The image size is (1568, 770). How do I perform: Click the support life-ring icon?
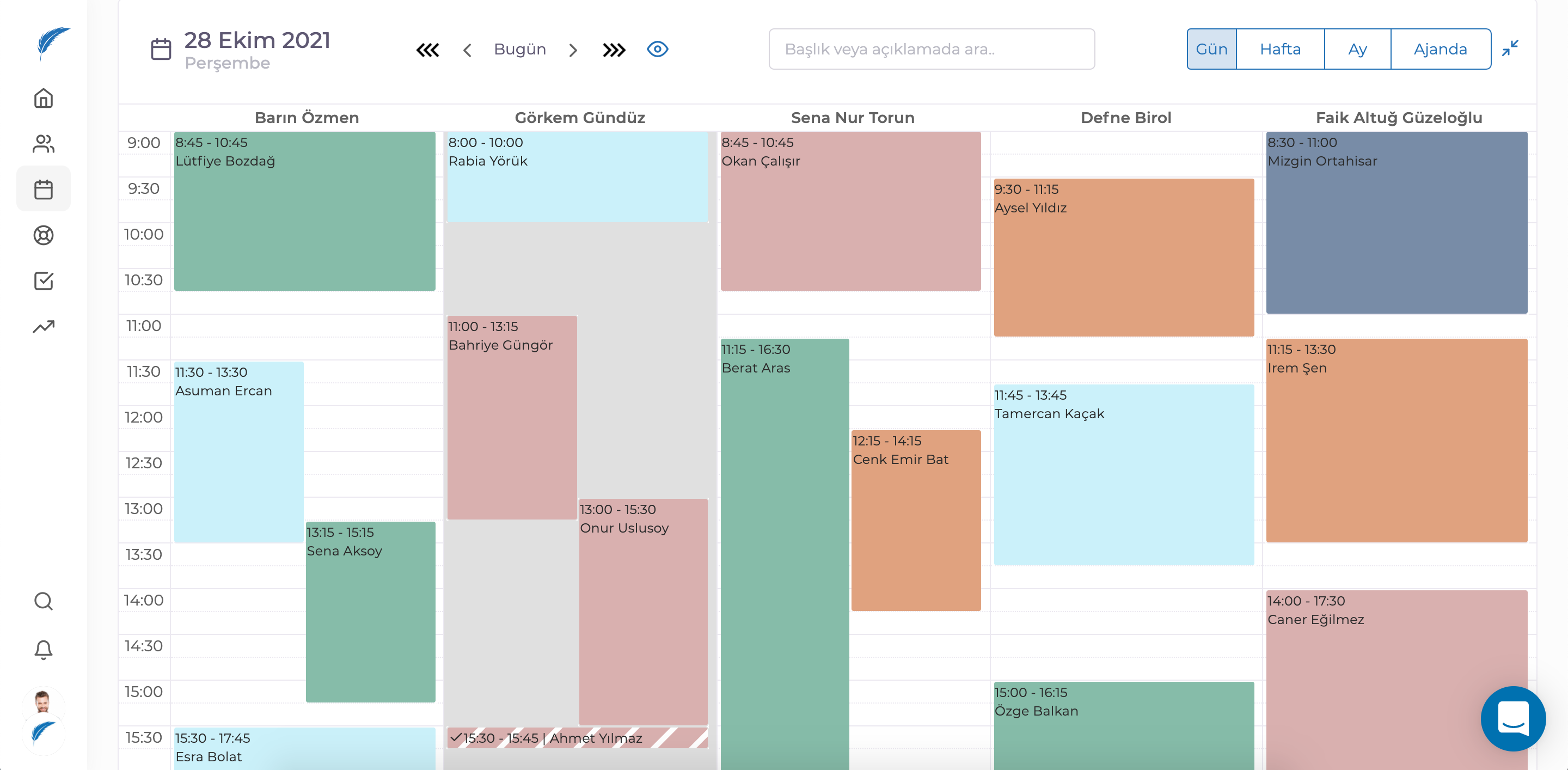click(x=43, y=235)
